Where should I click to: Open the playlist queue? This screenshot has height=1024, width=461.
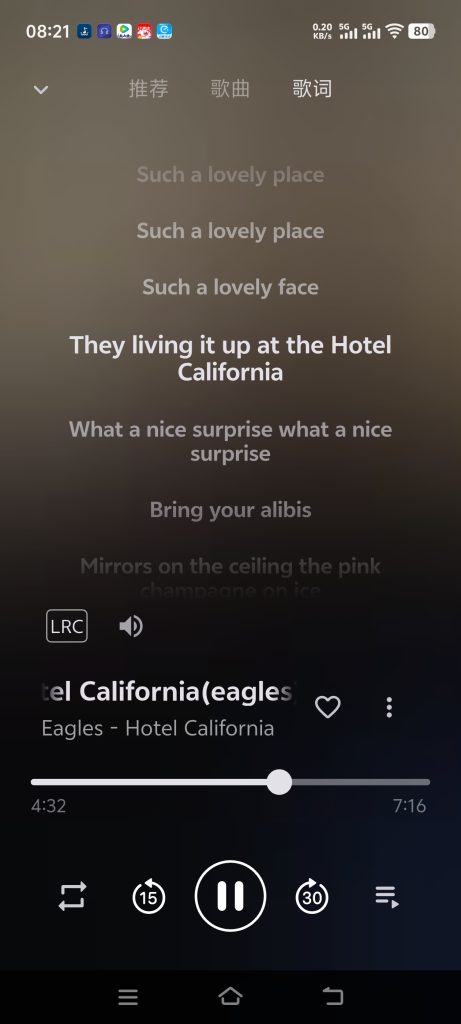coord(387,897)
